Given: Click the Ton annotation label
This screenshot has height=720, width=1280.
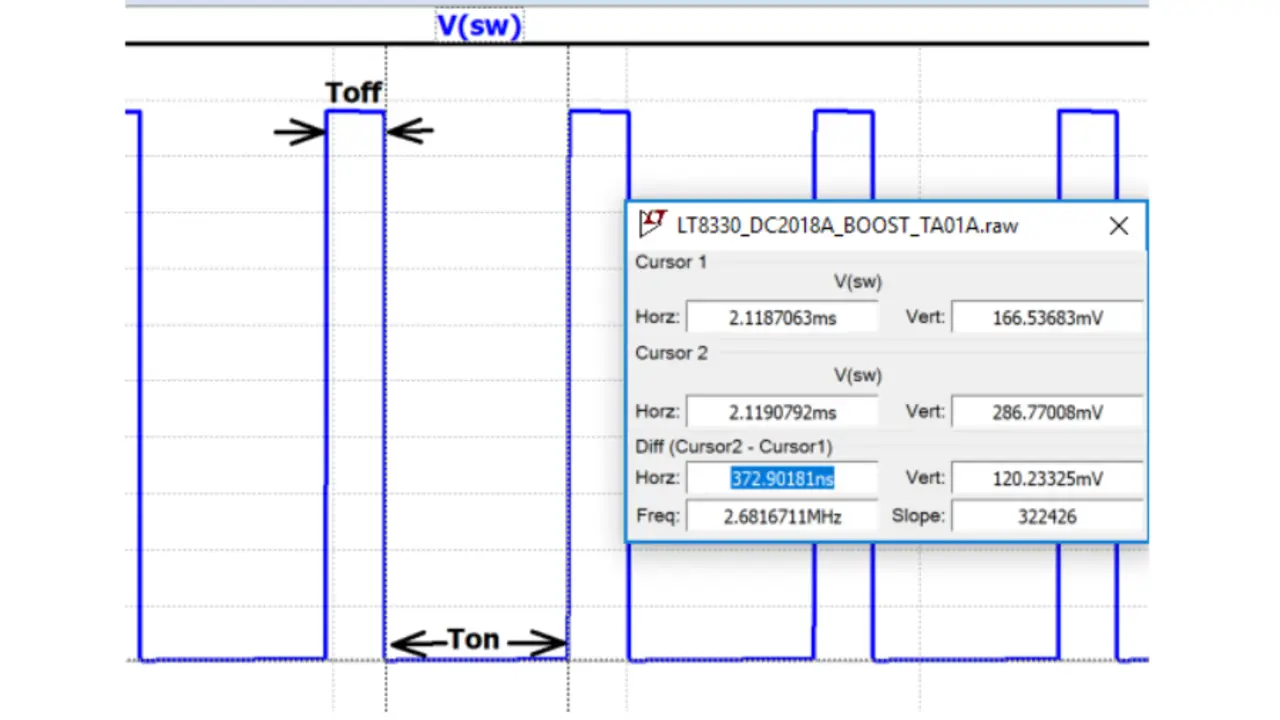Looking at the screenshot, I should click(x=473, y=639).
